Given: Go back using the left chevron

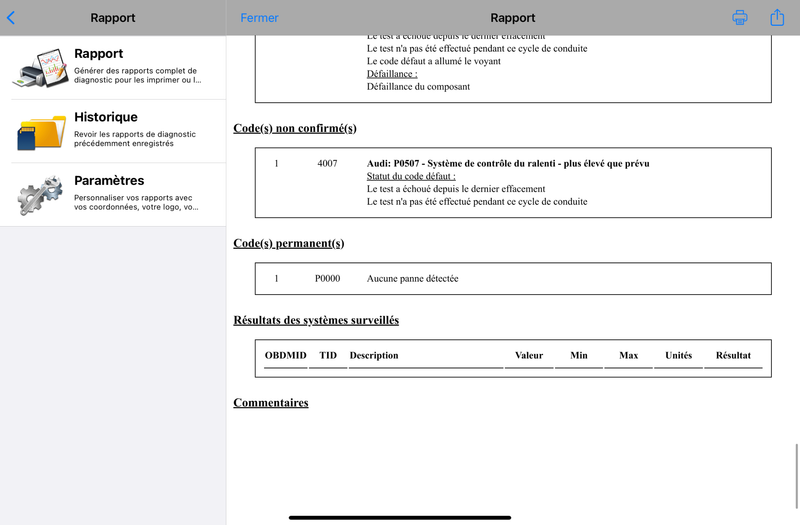Looking at the screenshot, I should click(x=11, y=18).
